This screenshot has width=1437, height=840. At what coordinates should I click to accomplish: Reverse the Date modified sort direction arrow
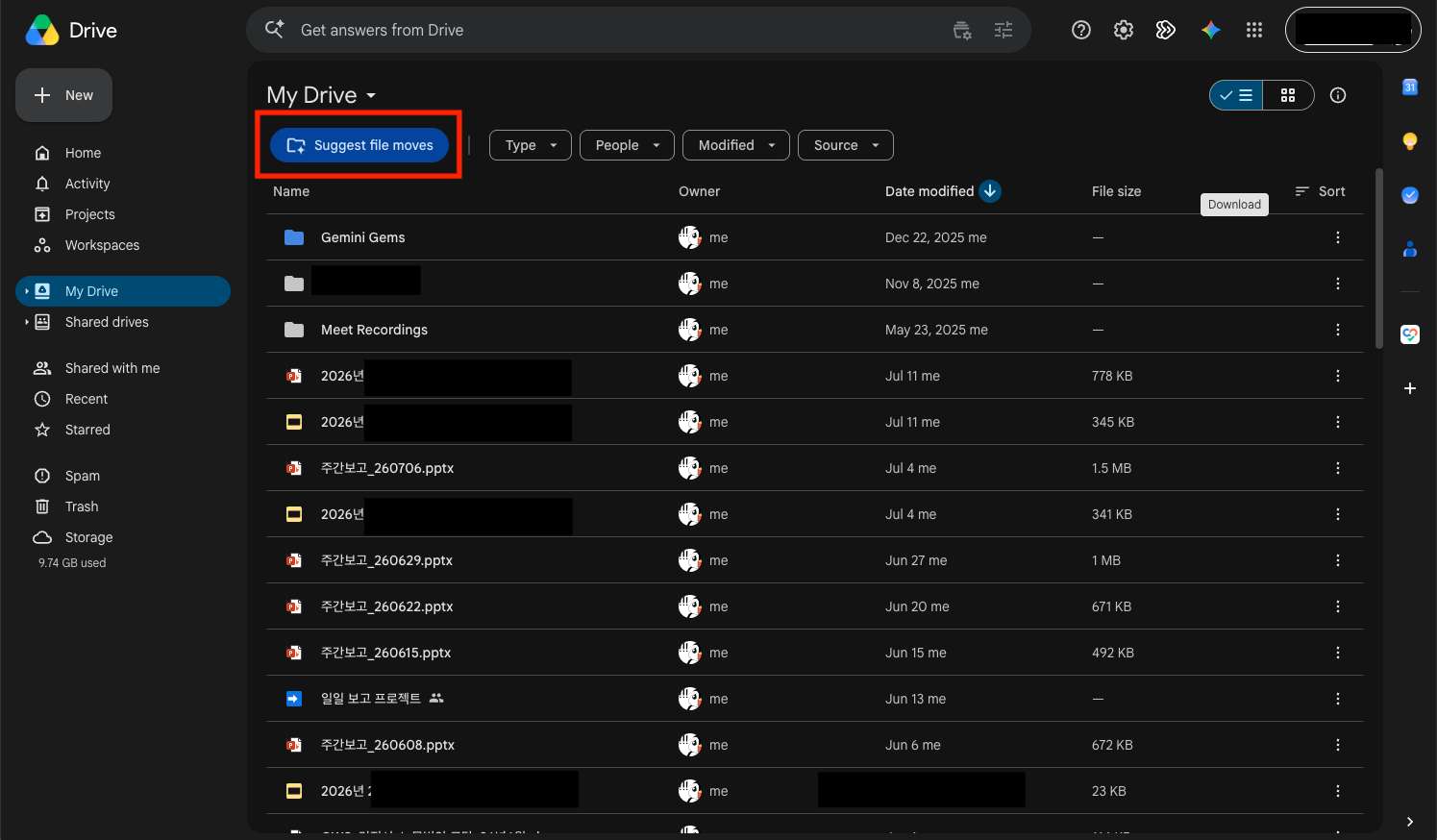tap(990, 191)
